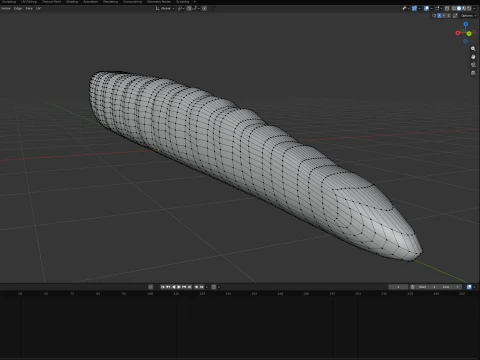The image size is (480, 360).
Task: Click the timeline header right-end blue icon
Action: click(469, 287)
